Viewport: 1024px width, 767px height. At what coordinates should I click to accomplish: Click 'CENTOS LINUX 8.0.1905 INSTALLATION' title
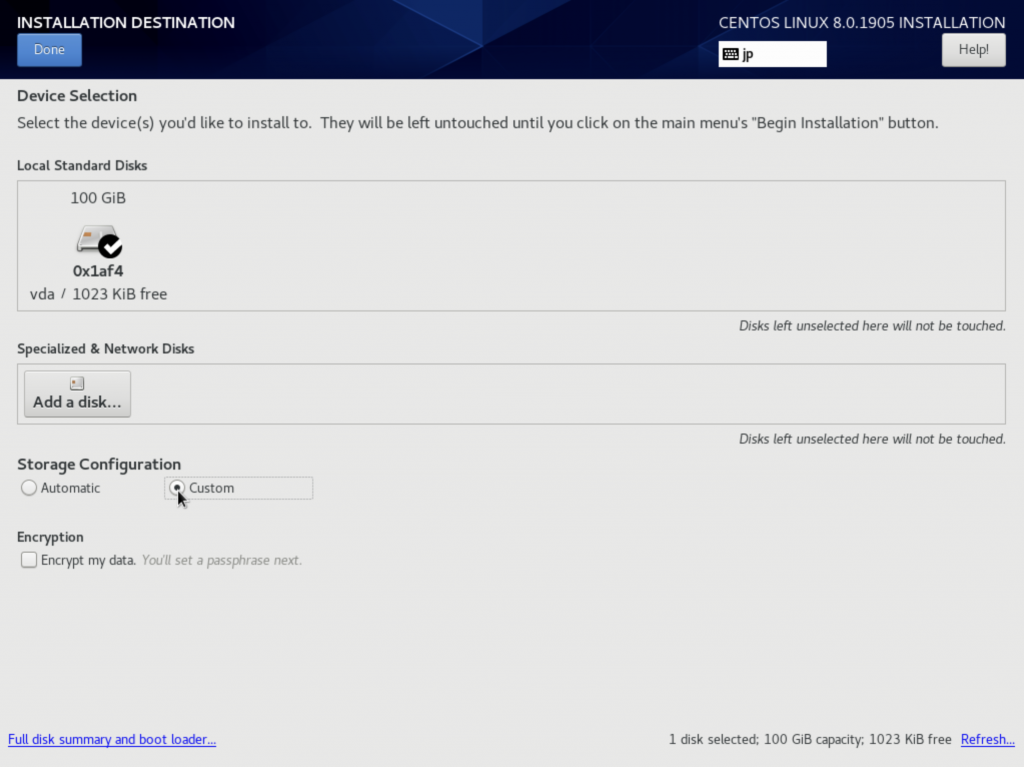862,22
